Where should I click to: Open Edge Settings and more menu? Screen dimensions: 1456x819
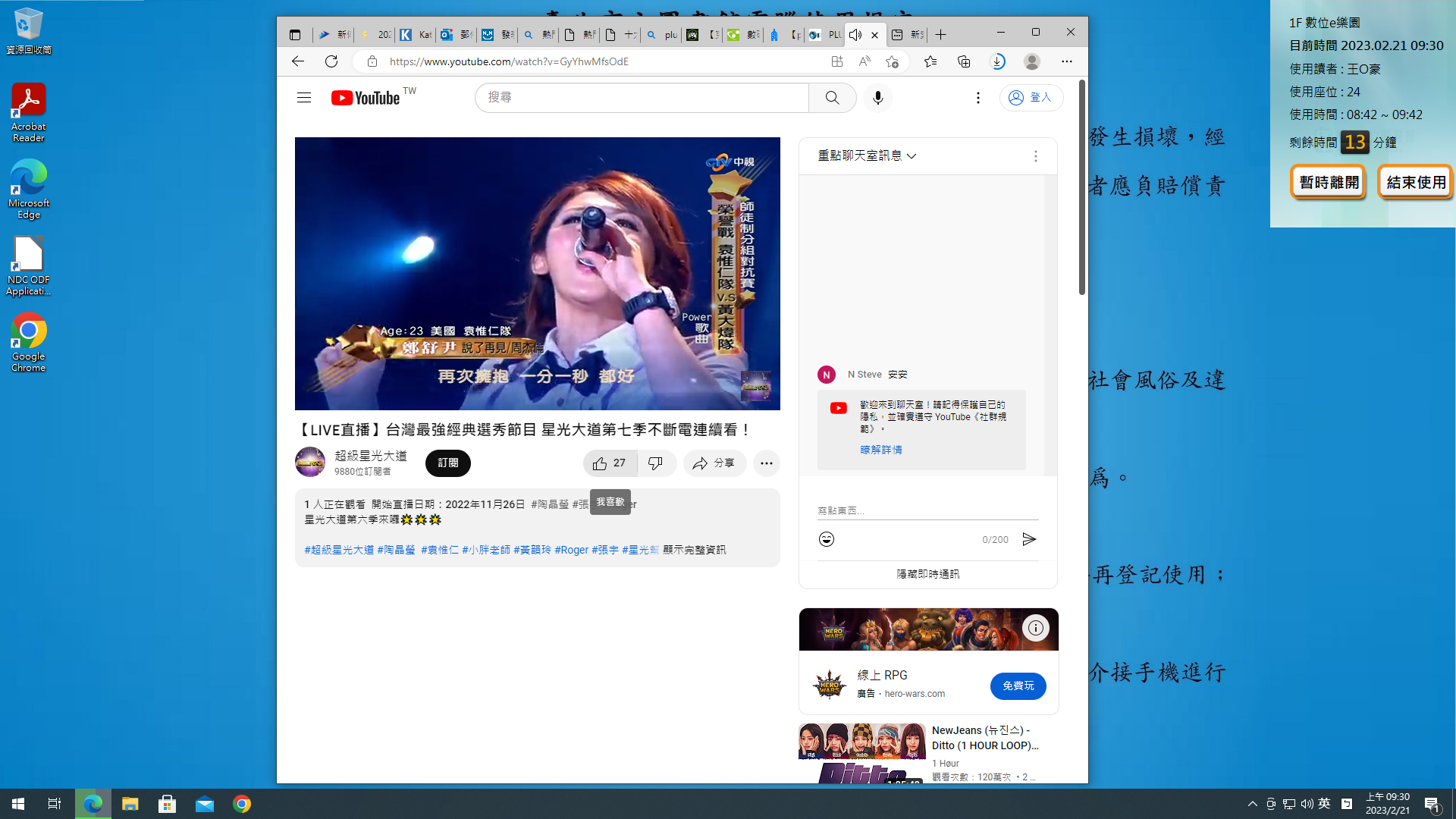pos(1066,61)
